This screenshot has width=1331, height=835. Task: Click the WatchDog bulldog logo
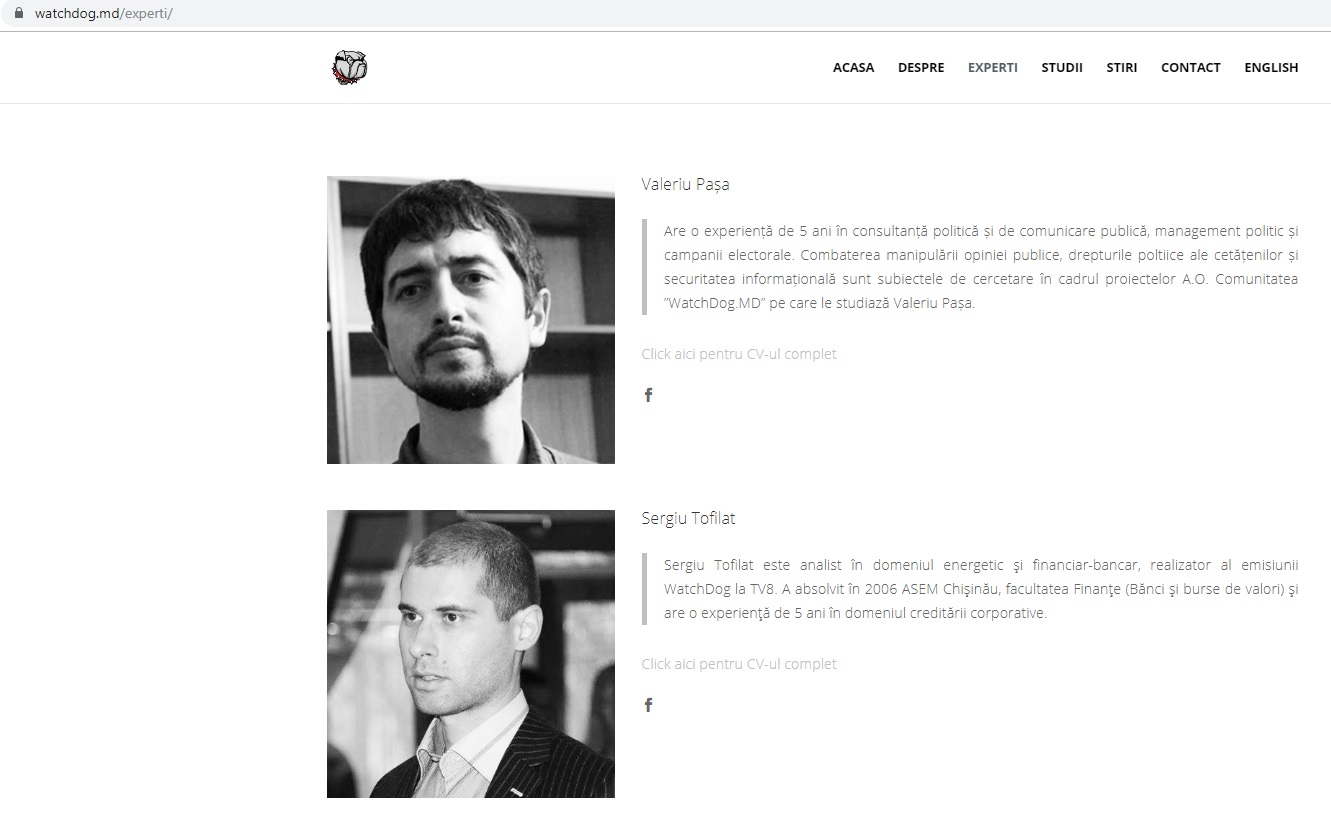click(x=350, y=67)
